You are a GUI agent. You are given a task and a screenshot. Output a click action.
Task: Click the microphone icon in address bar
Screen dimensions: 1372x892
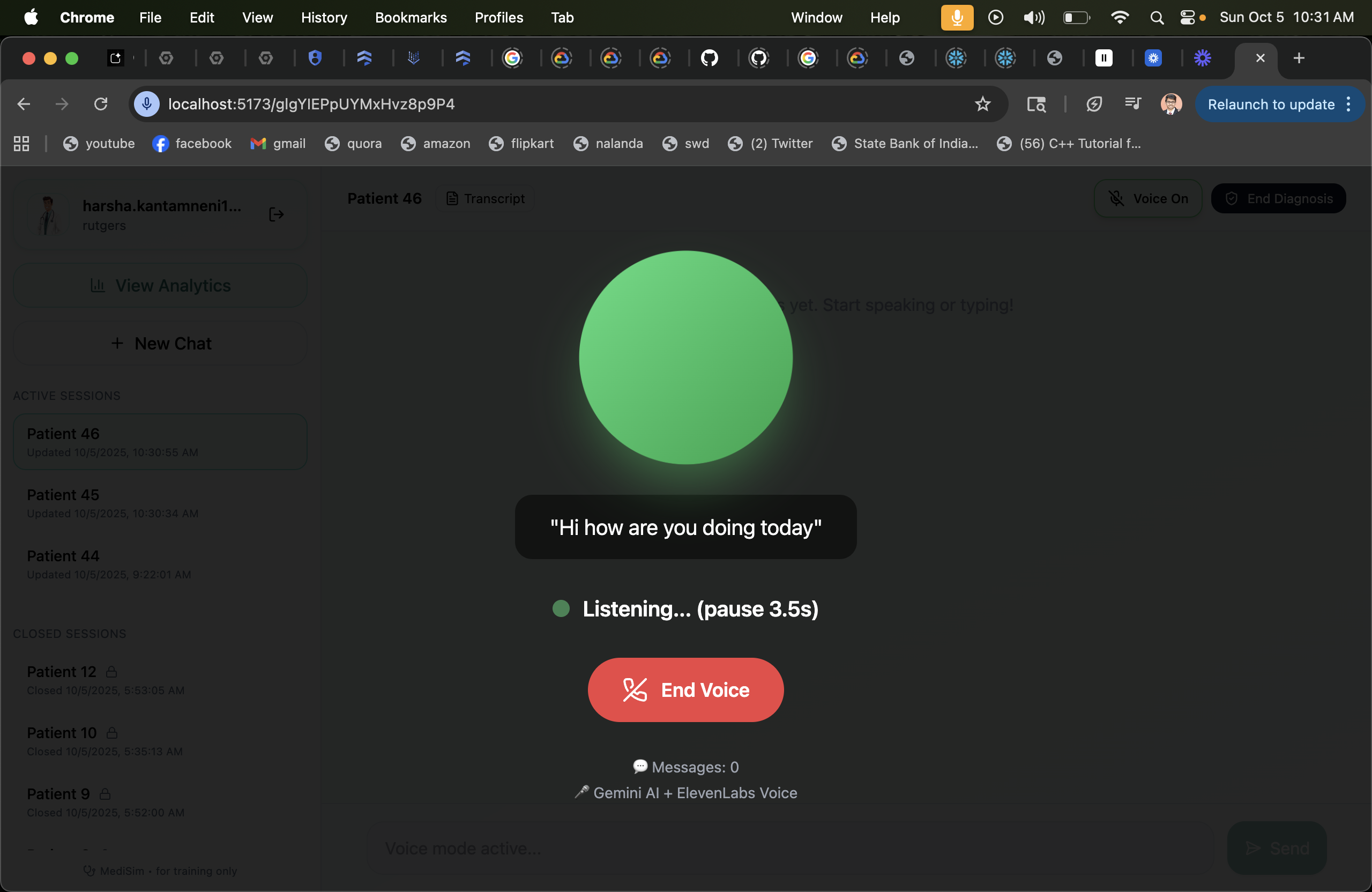pos(147,104)
